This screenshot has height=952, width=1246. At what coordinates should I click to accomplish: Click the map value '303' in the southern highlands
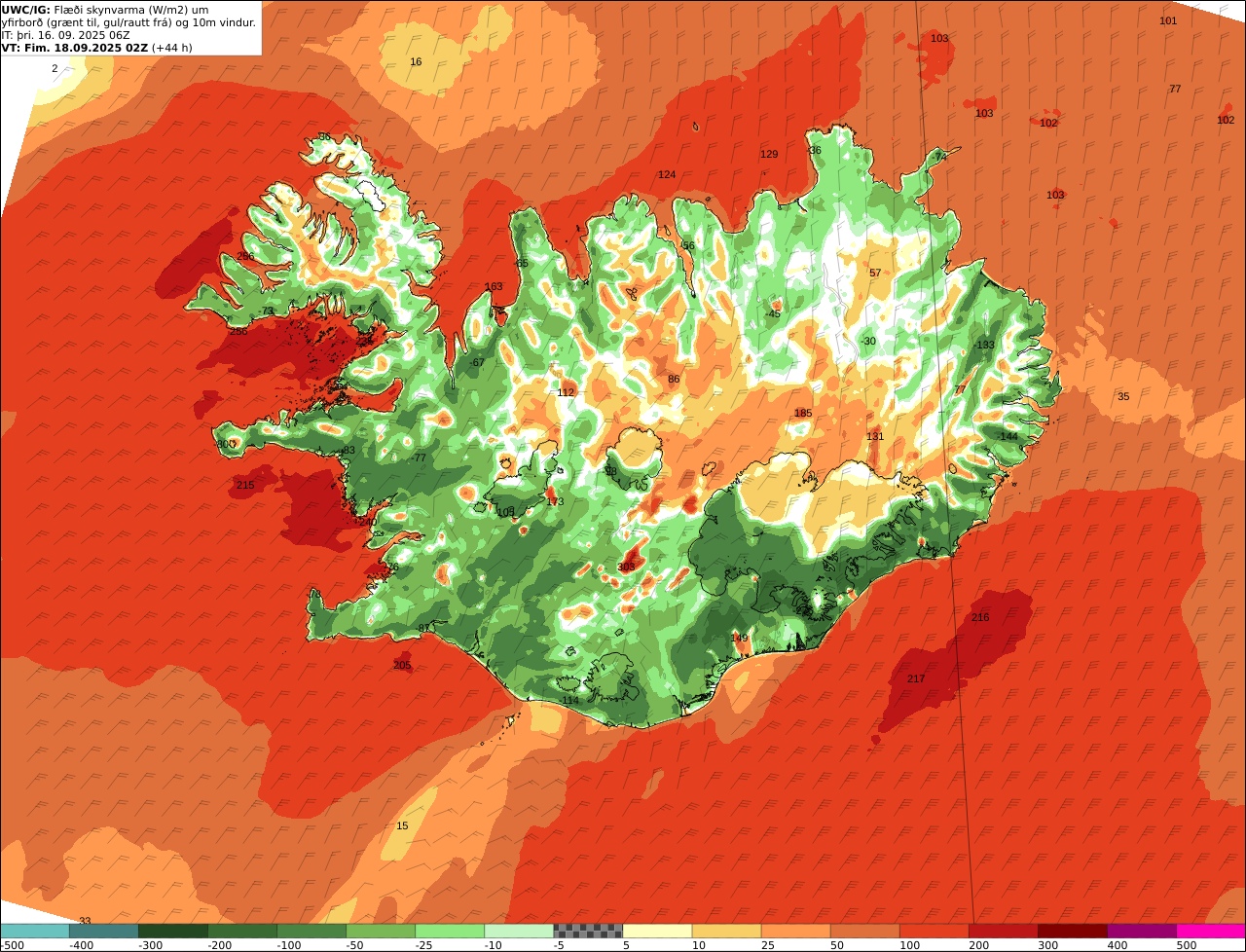point(626,568)
